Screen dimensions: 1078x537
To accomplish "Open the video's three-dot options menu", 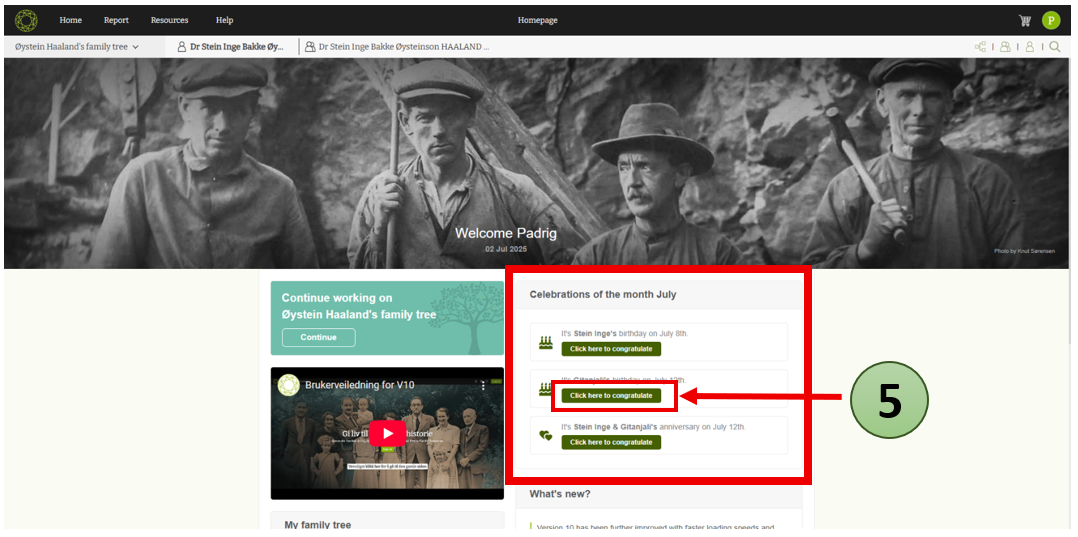I will click(483, 384).
